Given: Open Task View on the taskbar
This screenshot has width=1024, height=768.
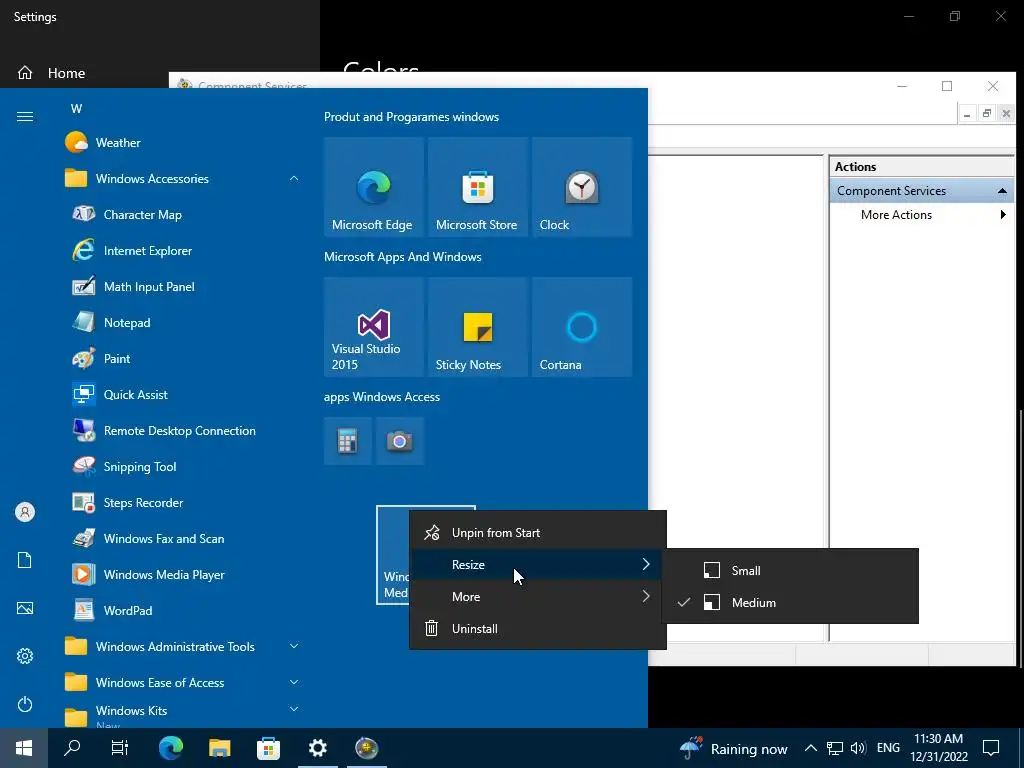Looking at the screenshot, I should pyautogui.click(x=120, y=748).
